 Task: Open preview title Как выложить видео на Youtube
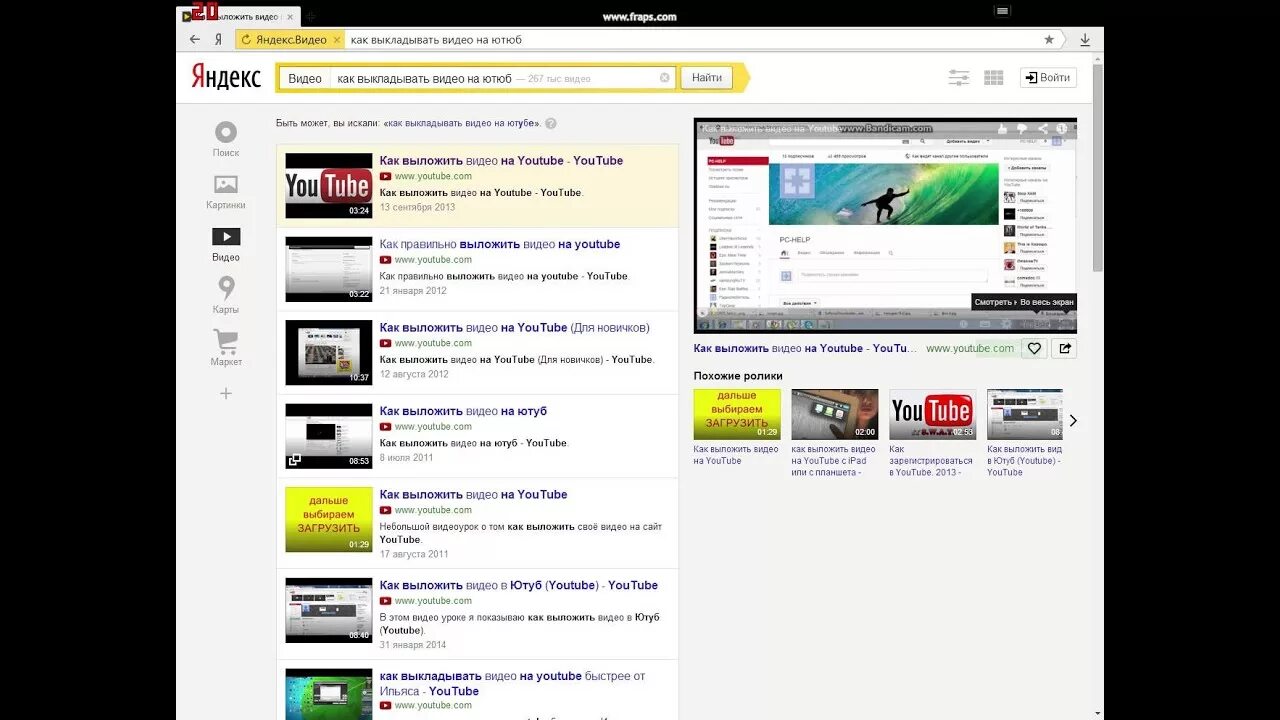click(805, 348)
